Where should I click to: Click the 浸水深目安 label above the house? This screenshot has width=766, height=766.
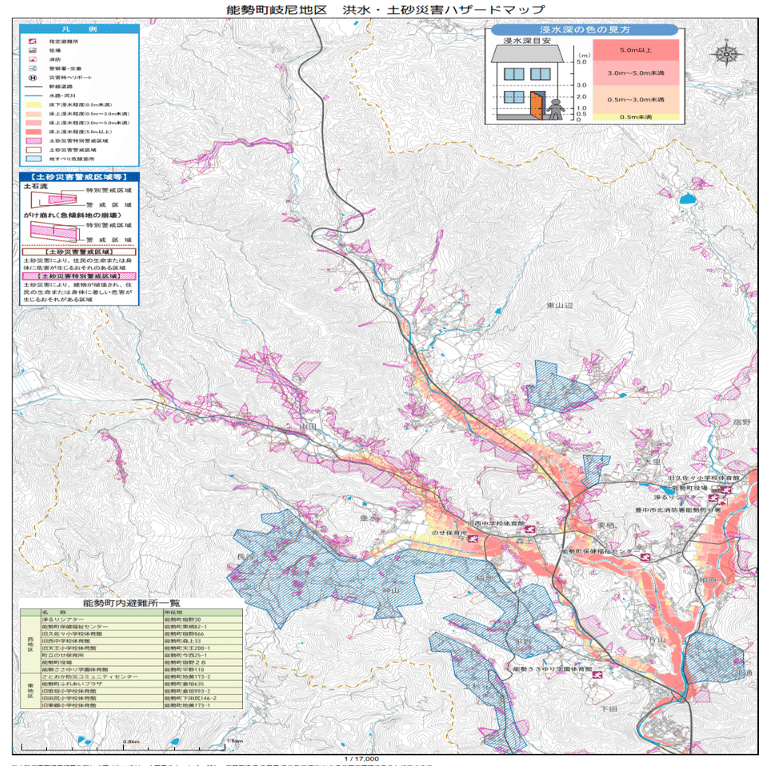click(x=527, y=41)
